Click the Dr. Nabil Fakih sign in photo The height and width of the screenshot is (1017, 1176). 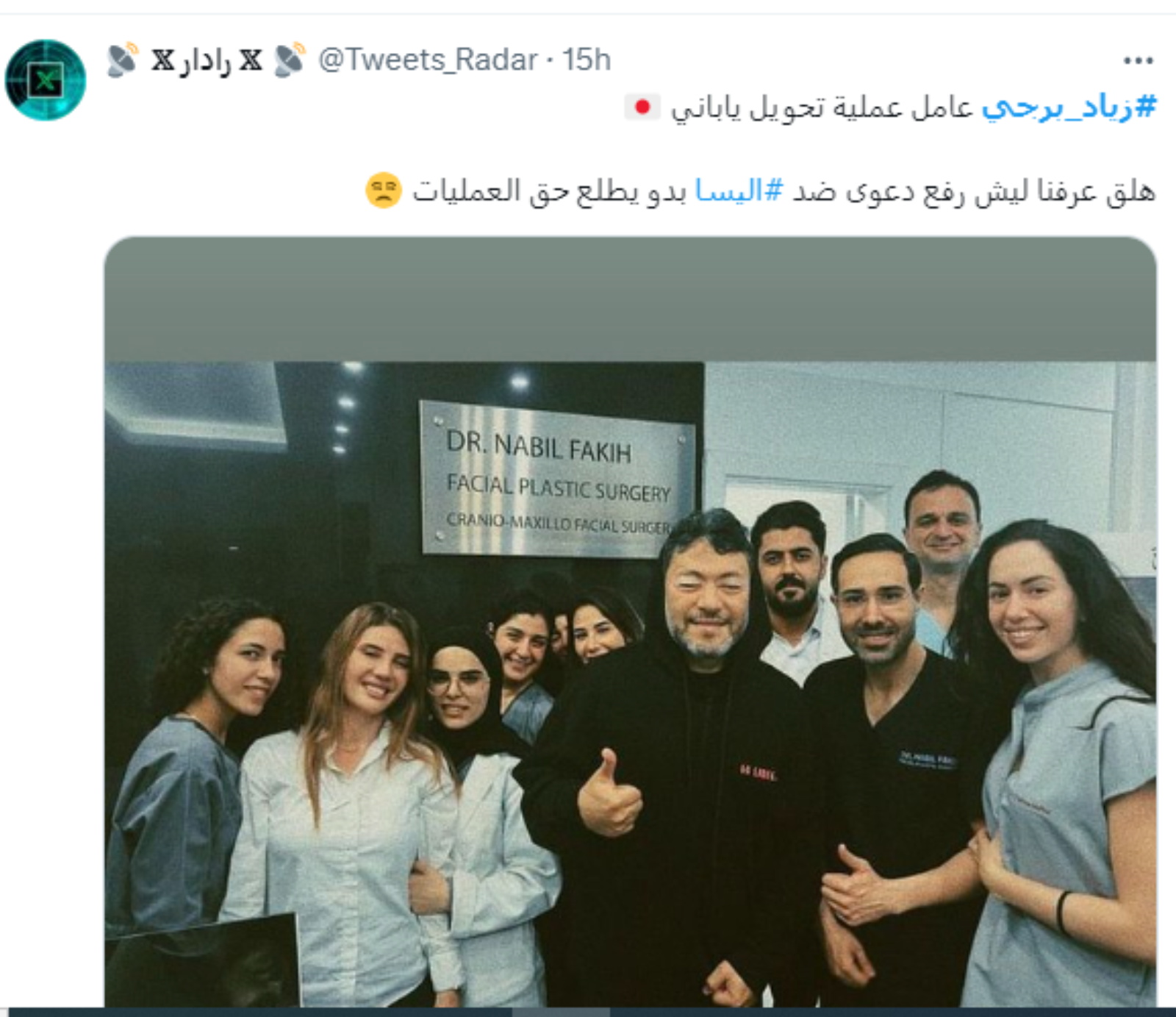coord(559,479)
